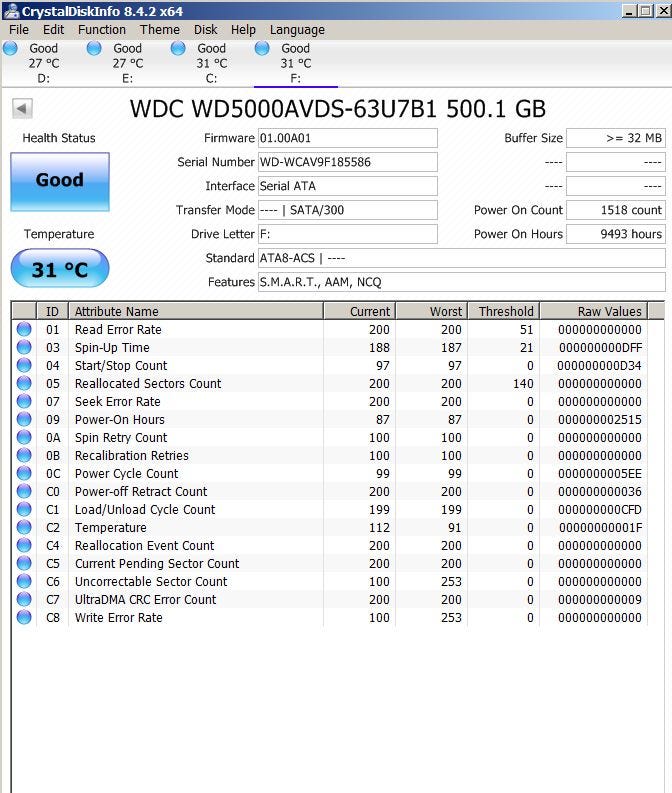The image size is (672, 793).
Task: Select disk E: status tab
Action: 127,63
